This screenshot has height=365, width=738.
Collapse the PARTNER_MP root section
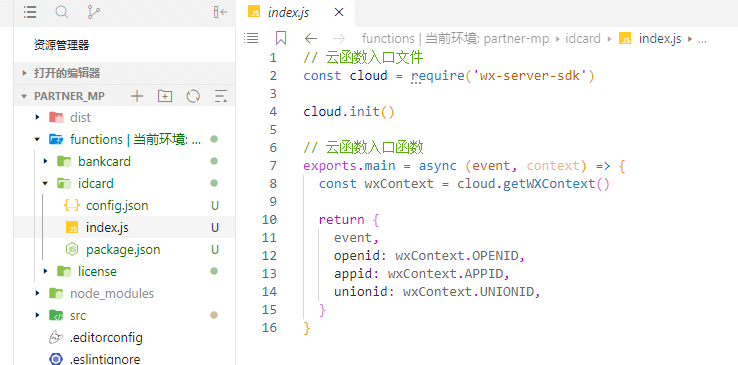pos(24,96)
